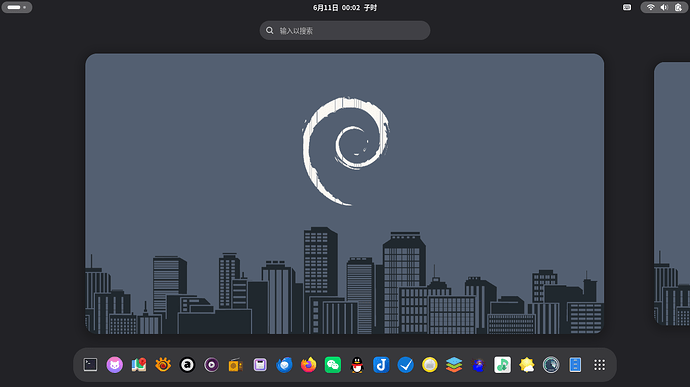The image size is (690, 387).
Task: Toggle the Activities workspace indicator pill
Action: tap(17, 7)
